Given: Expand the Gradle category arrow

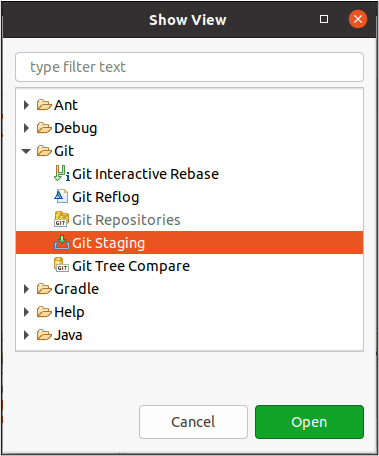Looking at the screenshot, I should coord(26,289).
